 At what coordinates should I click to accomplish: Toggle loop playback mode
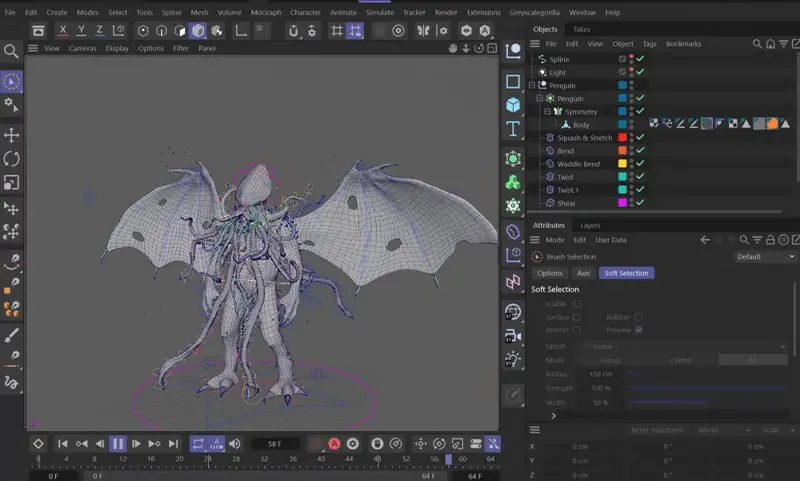pos(198,444)
